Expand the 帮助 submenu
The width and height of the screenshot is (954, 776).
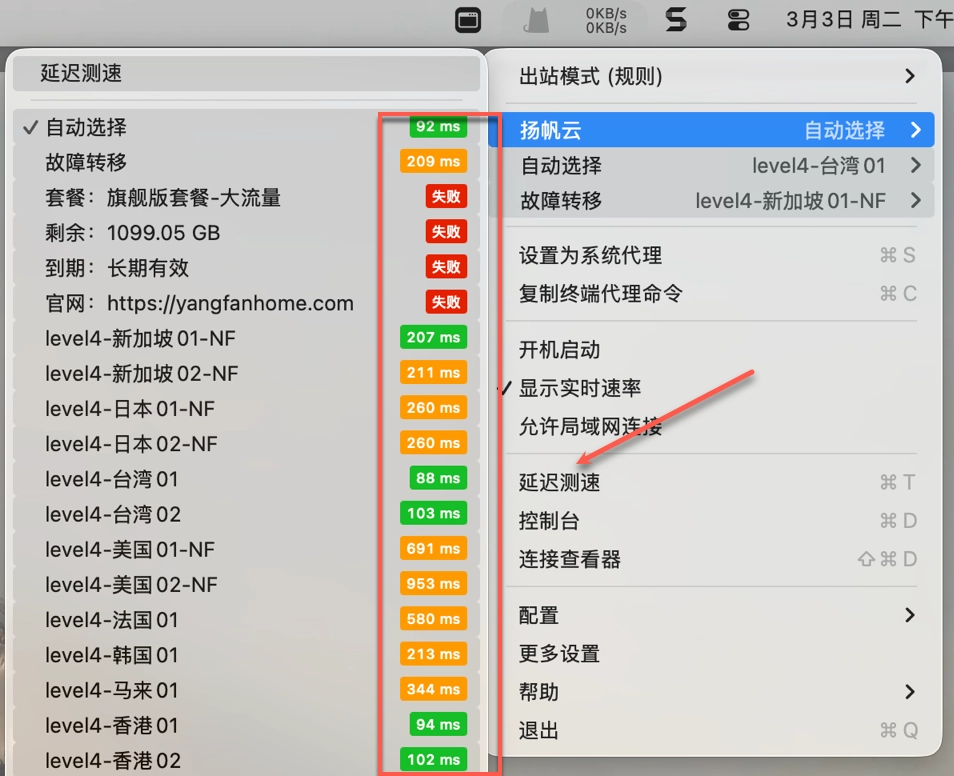tap(711, 692)
